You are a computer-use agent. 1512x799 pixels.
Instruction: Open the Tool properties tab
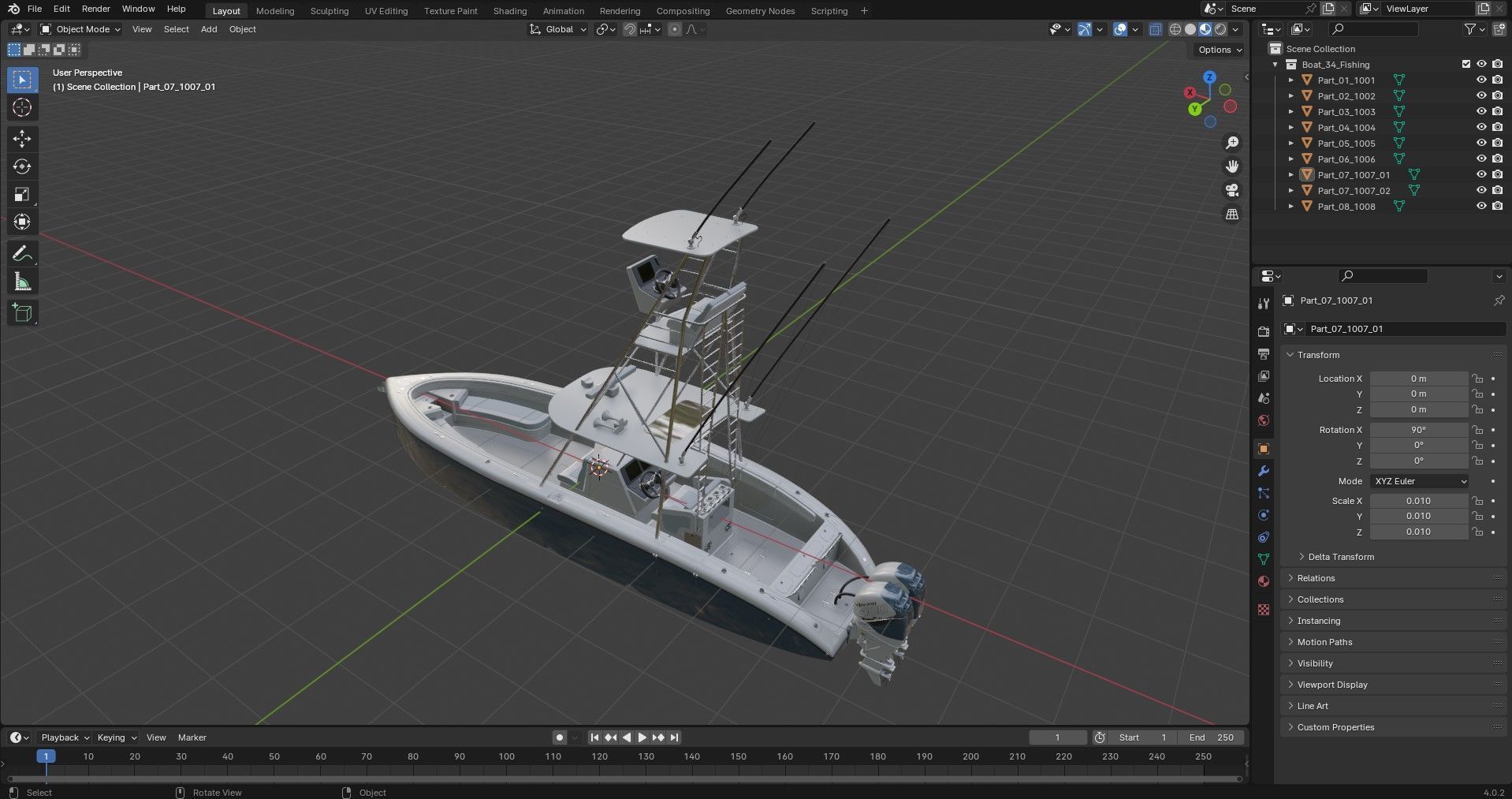pos(1264,304)
